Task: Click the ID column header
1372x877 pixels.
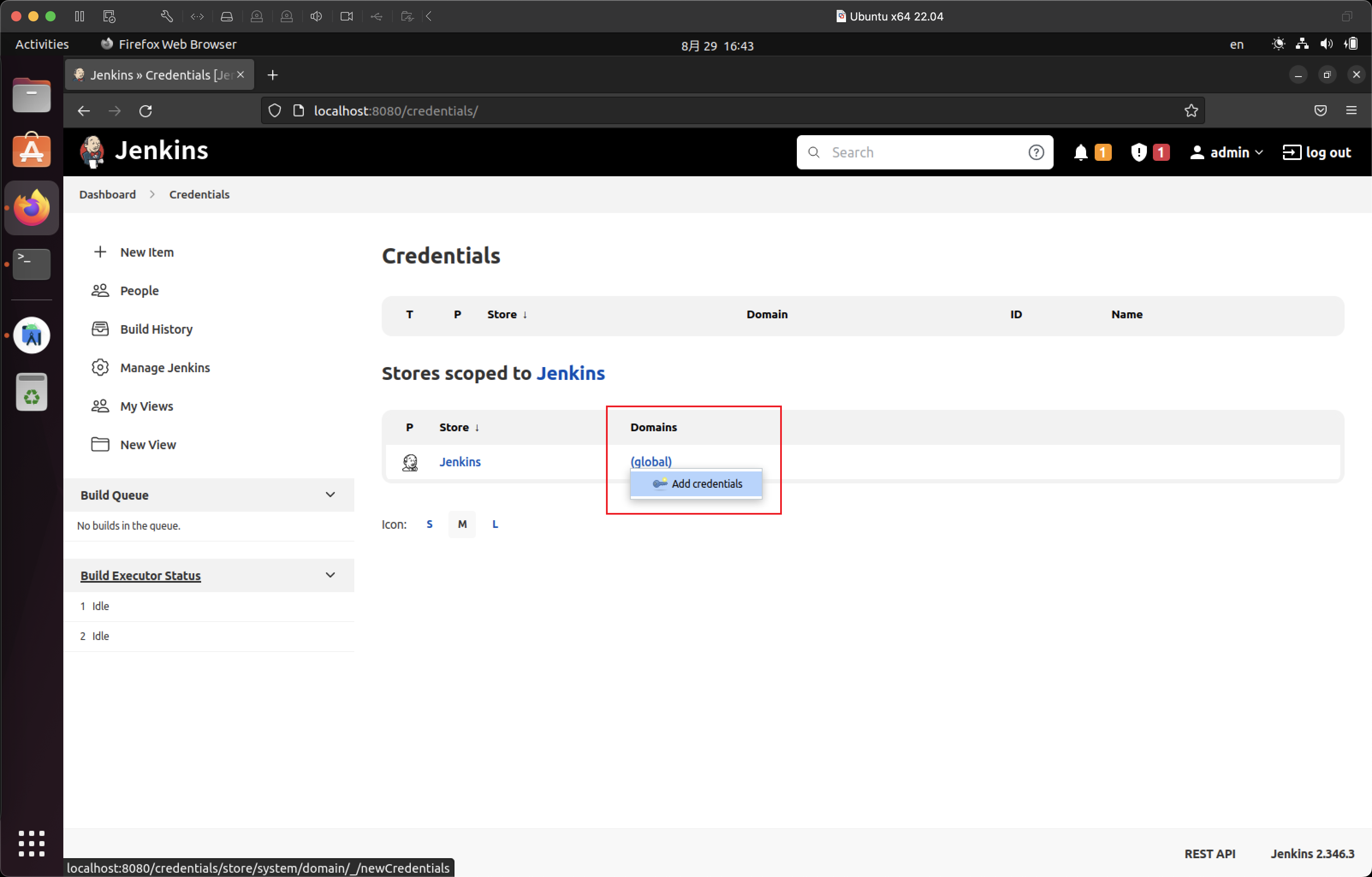Action: coord(1016,314)
